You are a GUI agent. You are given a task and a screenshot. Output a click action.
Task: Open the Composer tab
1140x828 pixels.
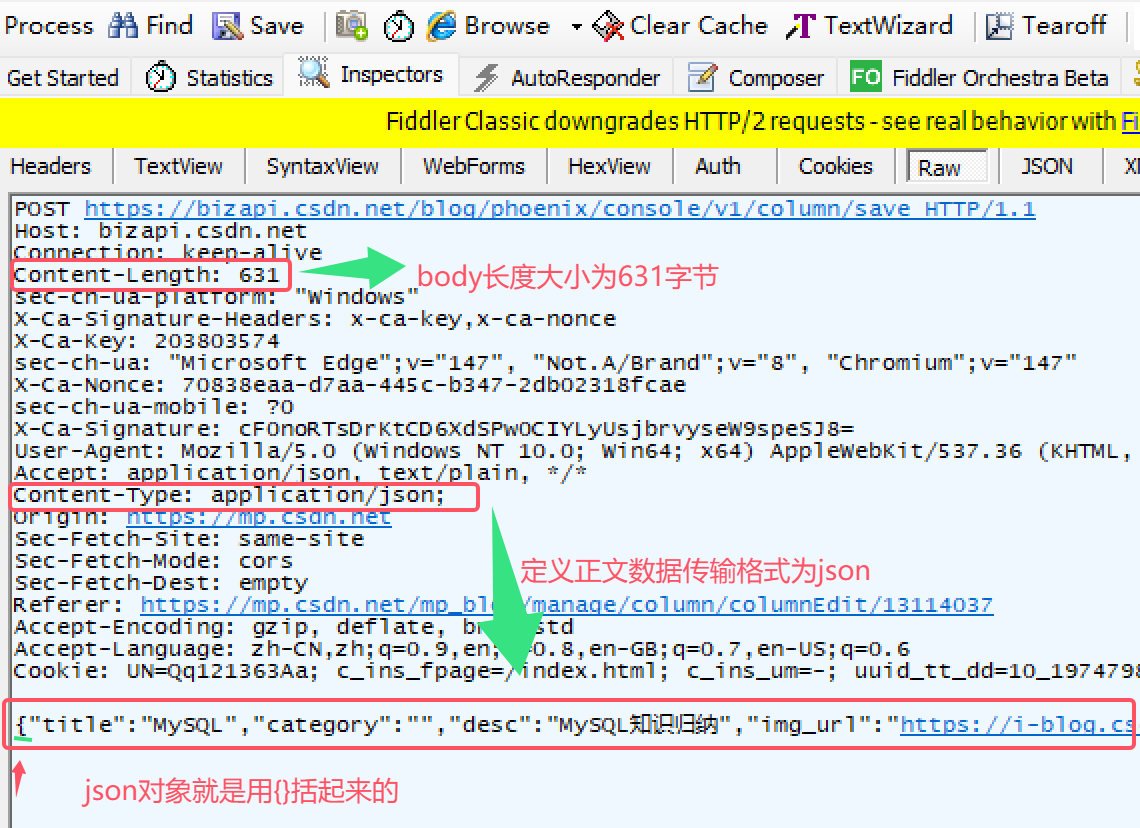(776, 78)
